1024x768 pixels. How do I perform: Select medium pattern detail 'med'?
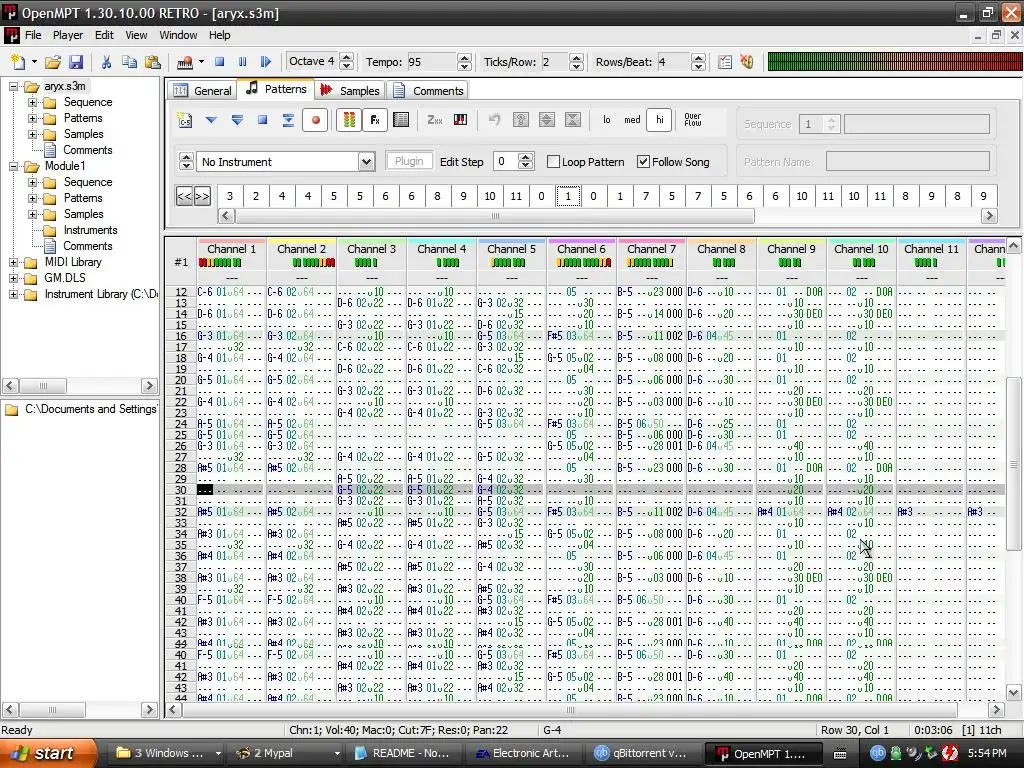point(632,120)
